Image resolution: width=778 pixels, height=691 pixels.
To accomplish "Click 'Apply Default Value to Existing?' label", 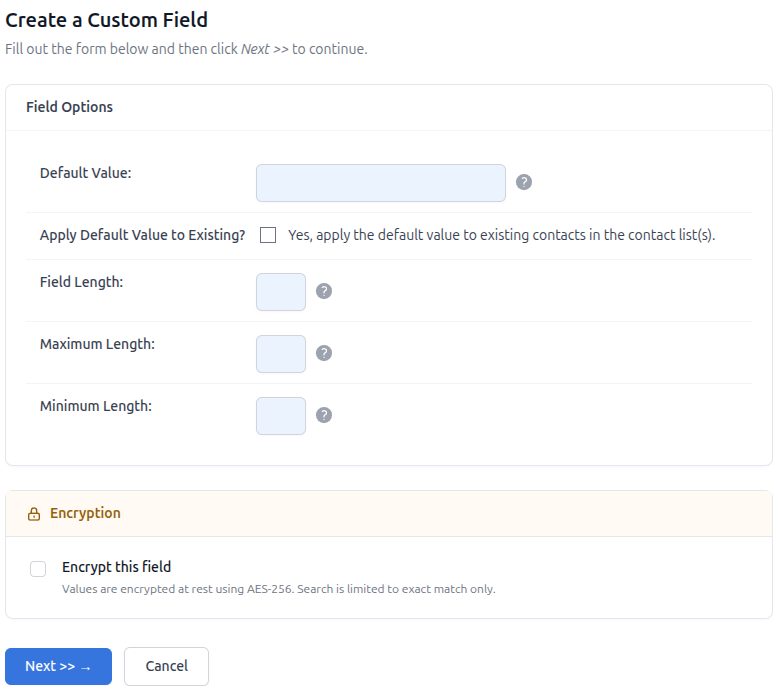I will [x=142, y=235].
